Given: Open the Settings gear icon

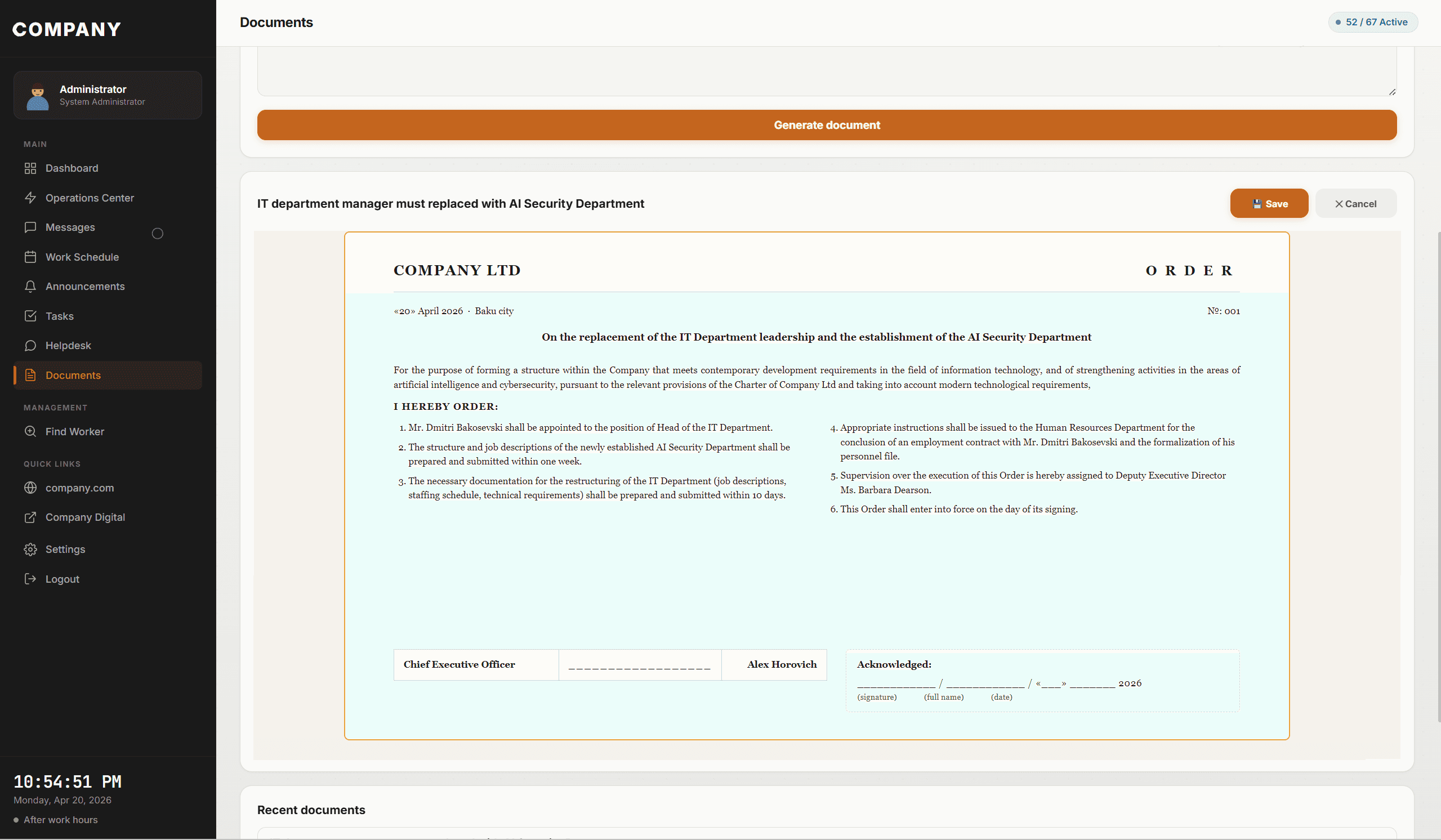Looking at the screenshot, I should [x=32, y=549].
